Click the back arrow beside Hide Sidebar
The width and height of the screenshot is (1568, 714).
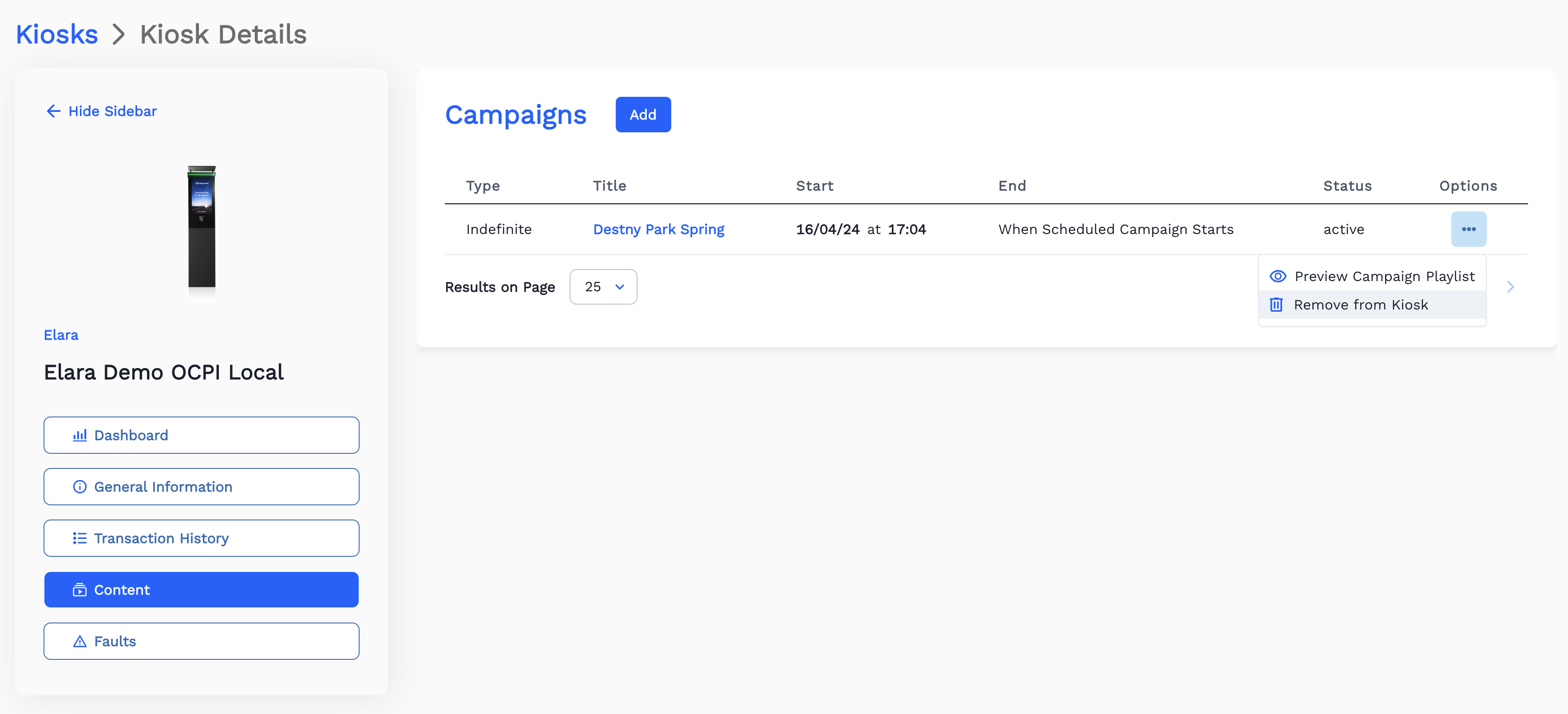[x=54, y=111]
